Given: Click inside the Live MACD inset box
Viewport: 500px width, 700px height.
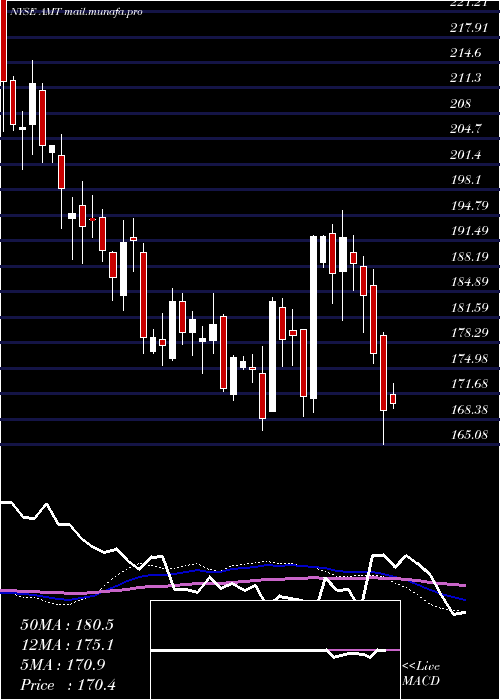Looking at the screenshot, I should pos(275,650).
